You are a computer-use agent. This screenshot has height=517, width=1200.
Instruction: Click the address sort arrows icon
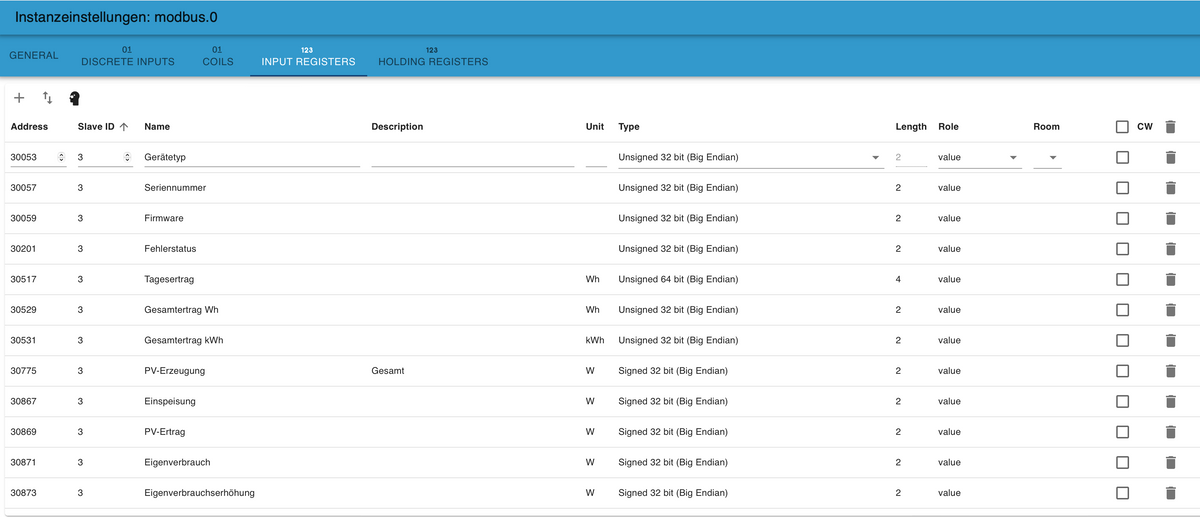coord(47,98)
